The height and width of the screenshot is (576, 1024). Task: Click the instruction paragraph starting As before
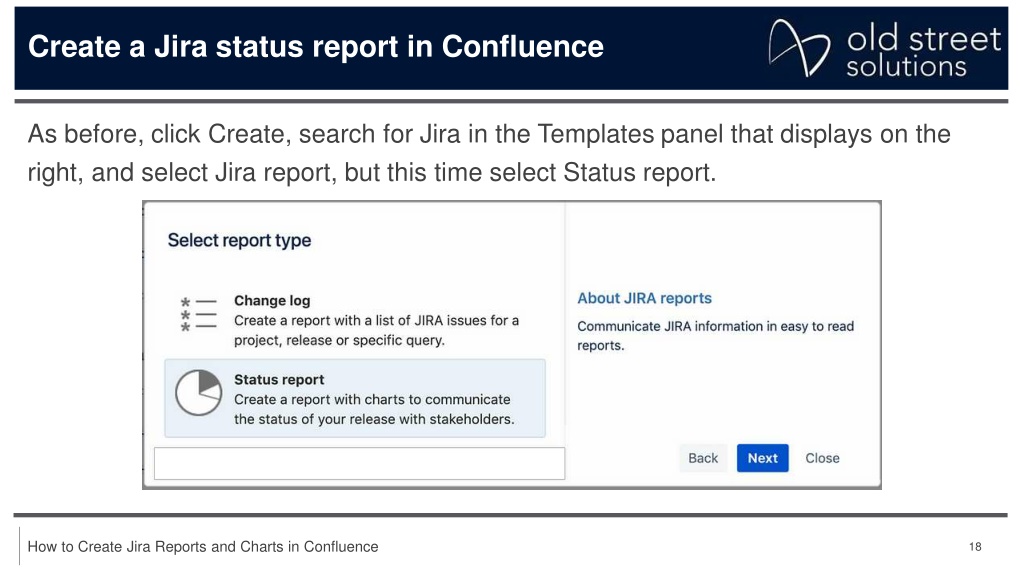click(488, 153)
